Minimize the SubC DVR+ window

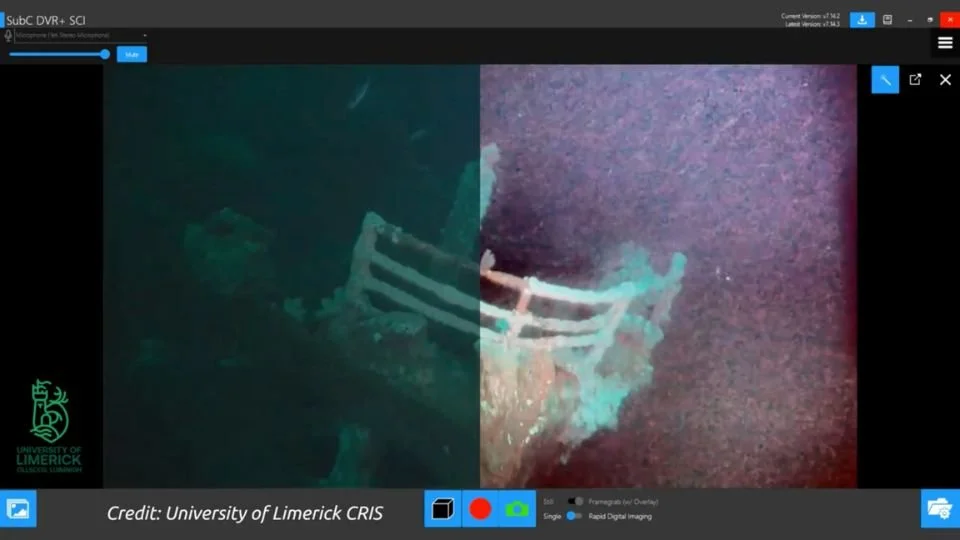(910, 20)
